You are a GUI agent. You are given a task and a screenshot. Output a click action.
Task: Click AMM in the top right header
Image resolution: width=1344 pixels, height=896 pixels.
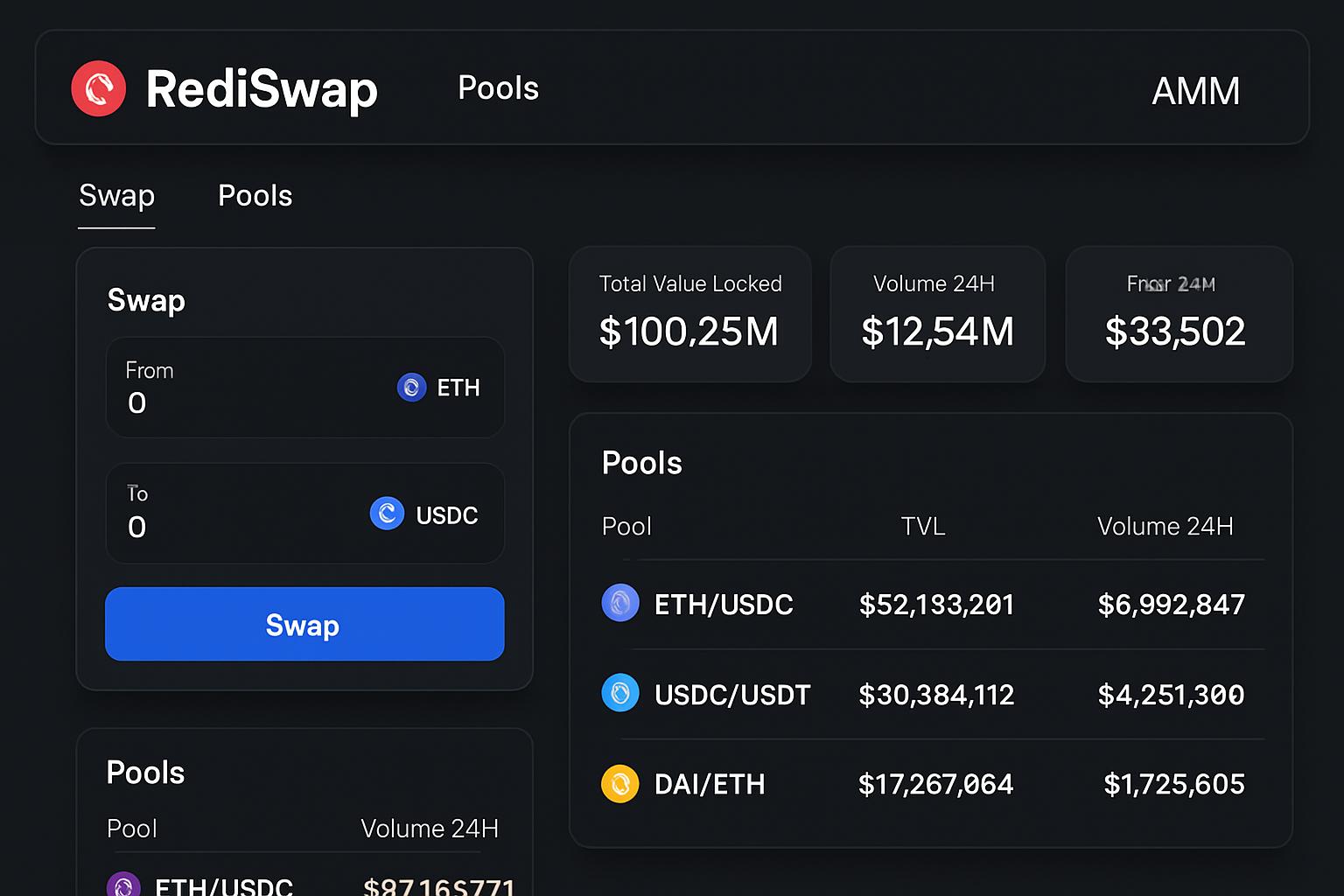[1196, 90]
